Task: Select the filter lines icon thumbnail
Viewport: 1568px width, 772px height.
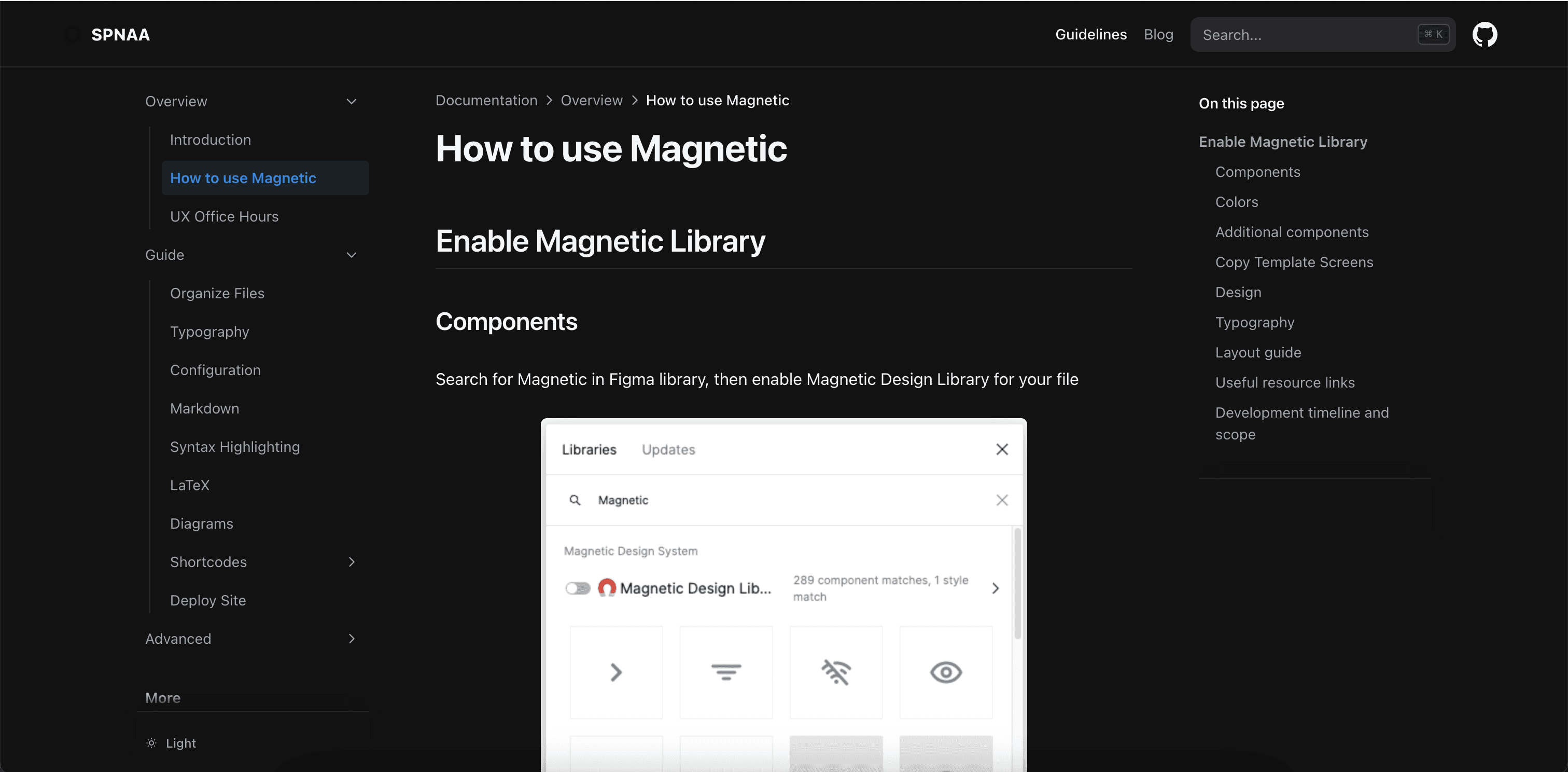Action: (x=725, y=672)
